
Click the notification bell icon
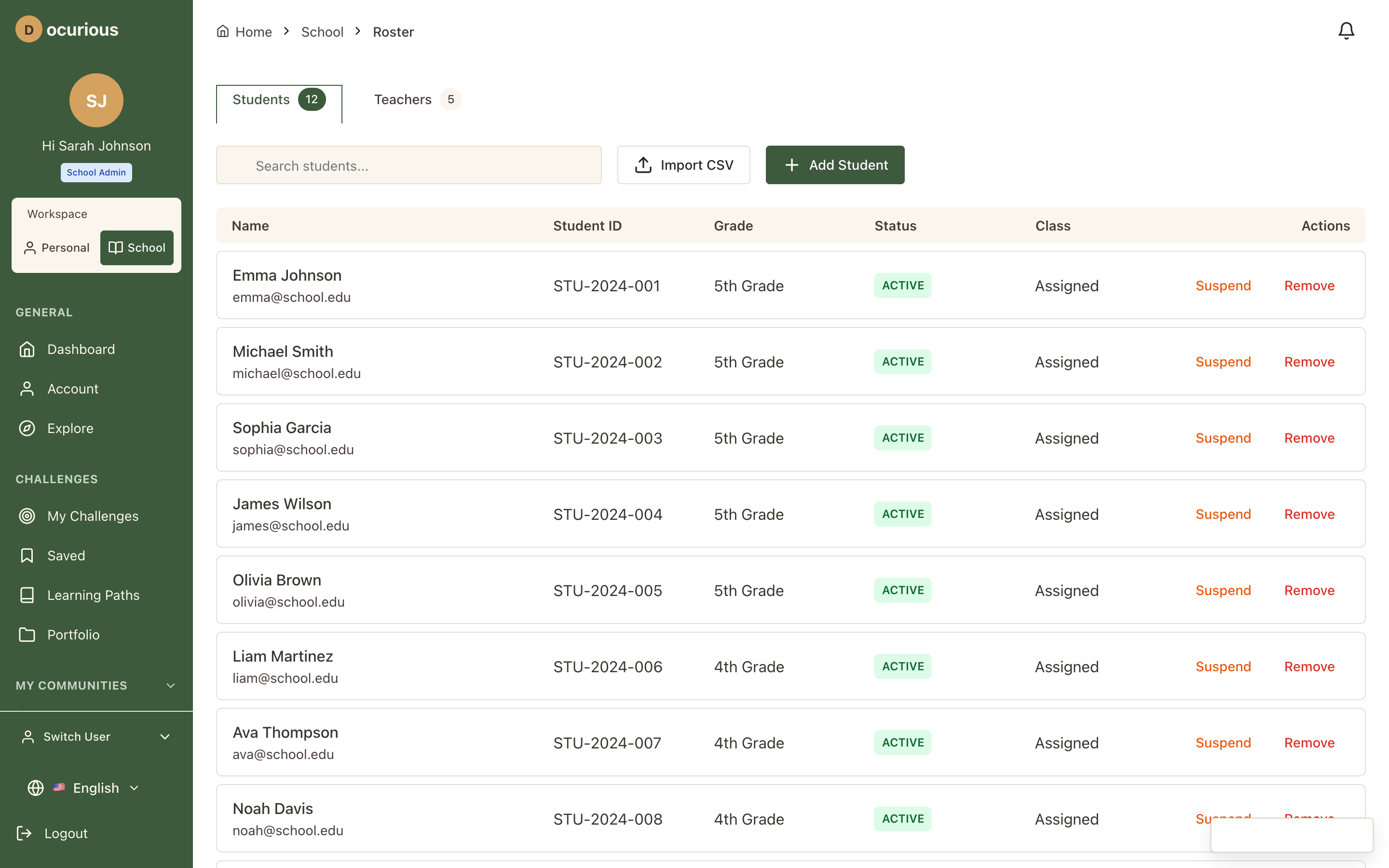tap(1346, 31)
